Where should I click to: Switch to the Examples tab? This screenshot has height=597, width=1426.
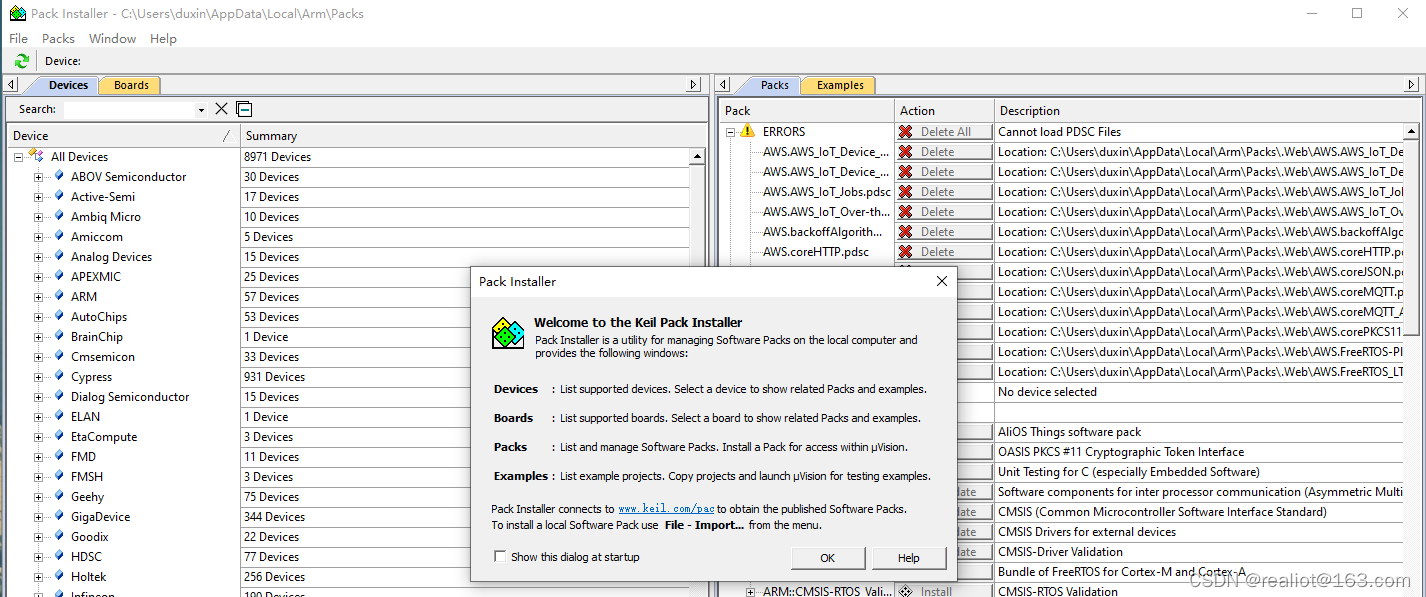coord(840,85)
